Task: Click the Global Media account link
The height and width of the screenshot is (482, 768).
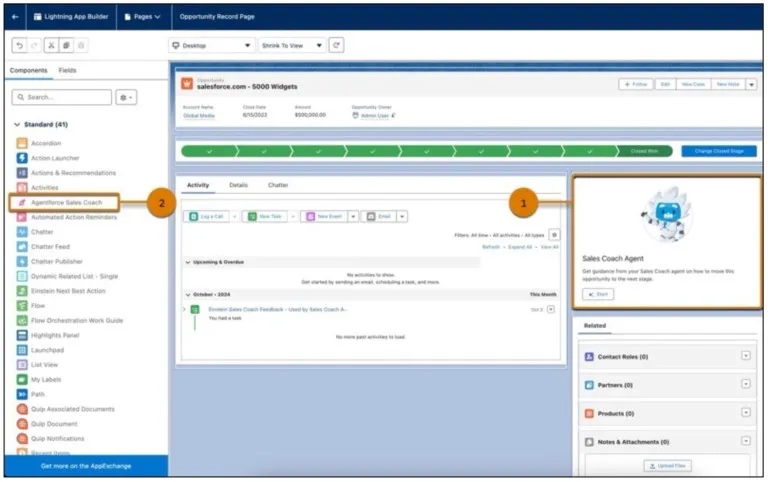Action: click(199, 116)
